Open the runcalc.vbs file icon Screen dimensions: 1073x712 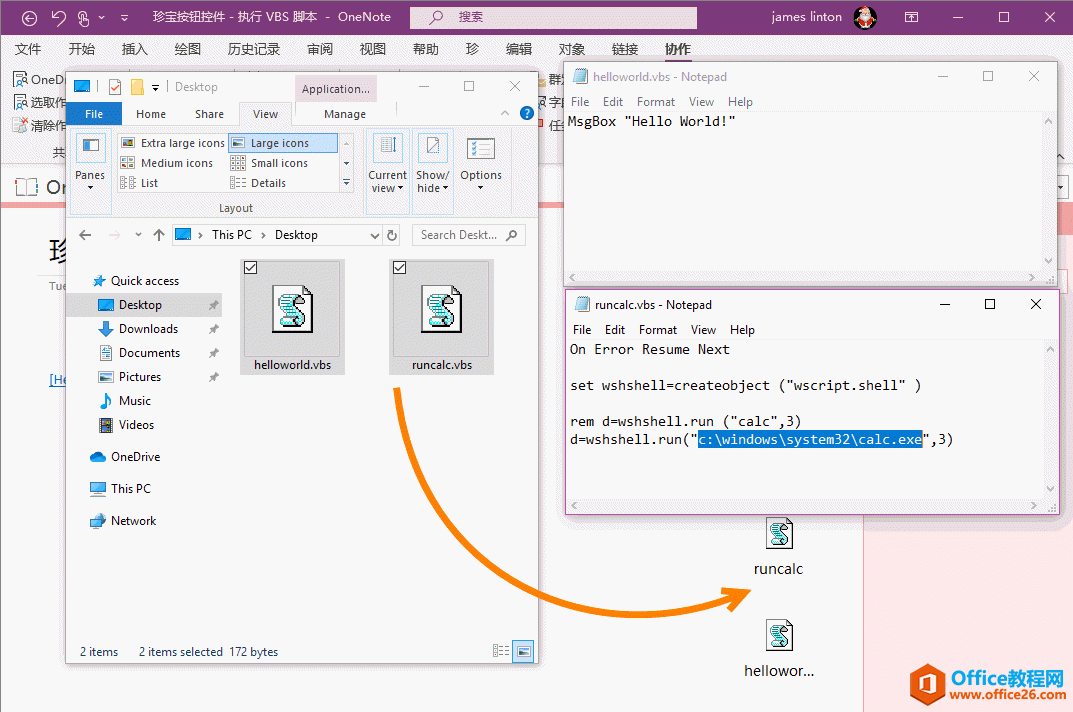pos(441,308)
